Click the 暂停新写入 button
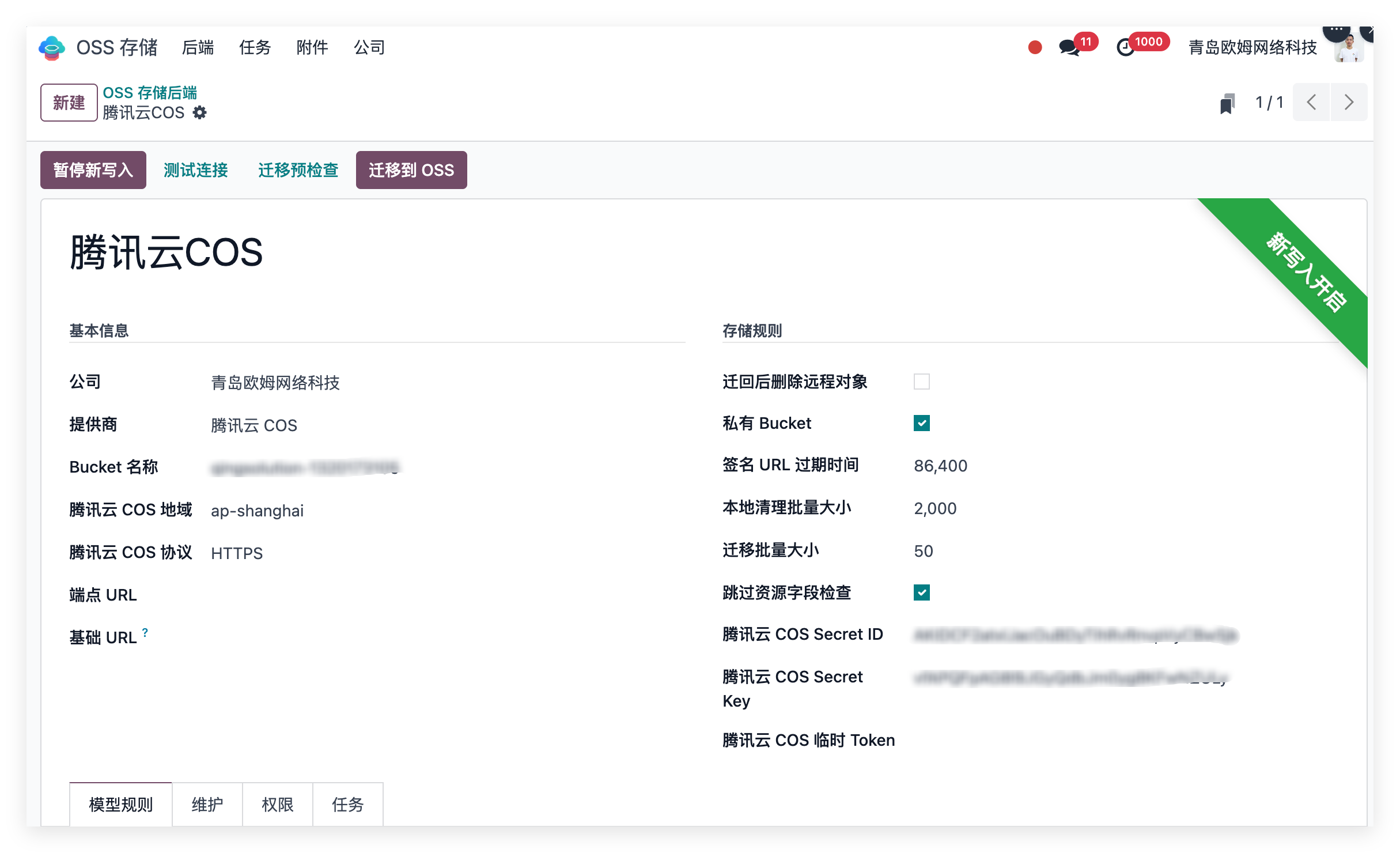Image resolution: width=1400 pixels, height=853 pixels. pyautogui.click(x=93, y=170)
